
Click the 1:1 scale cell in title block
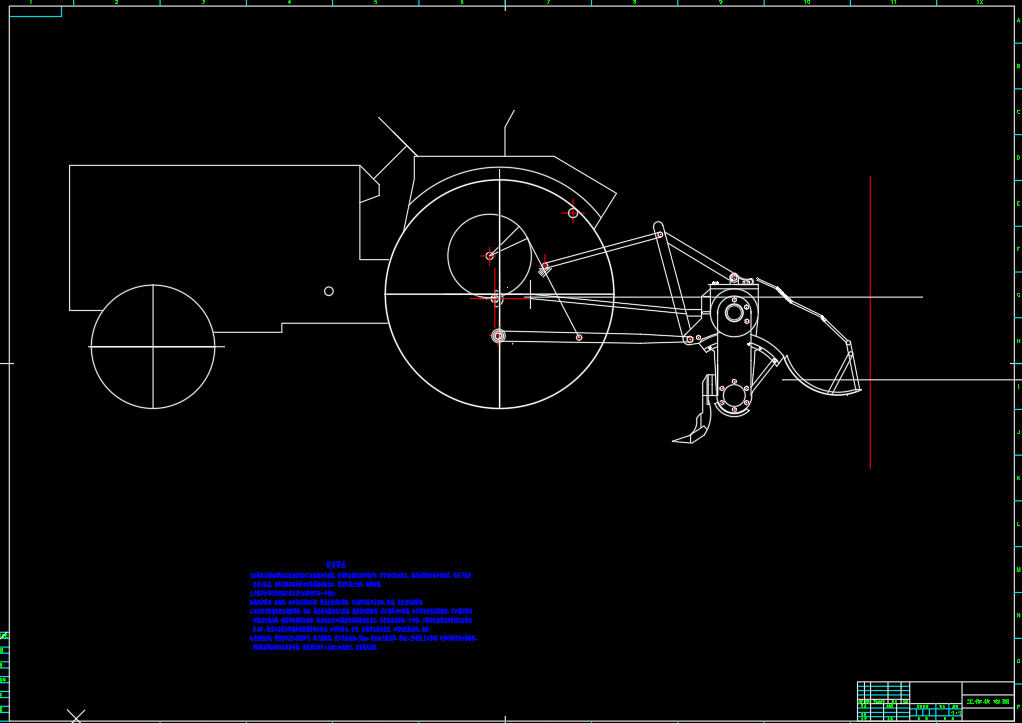pyautogui.click(x=955, y=712)
